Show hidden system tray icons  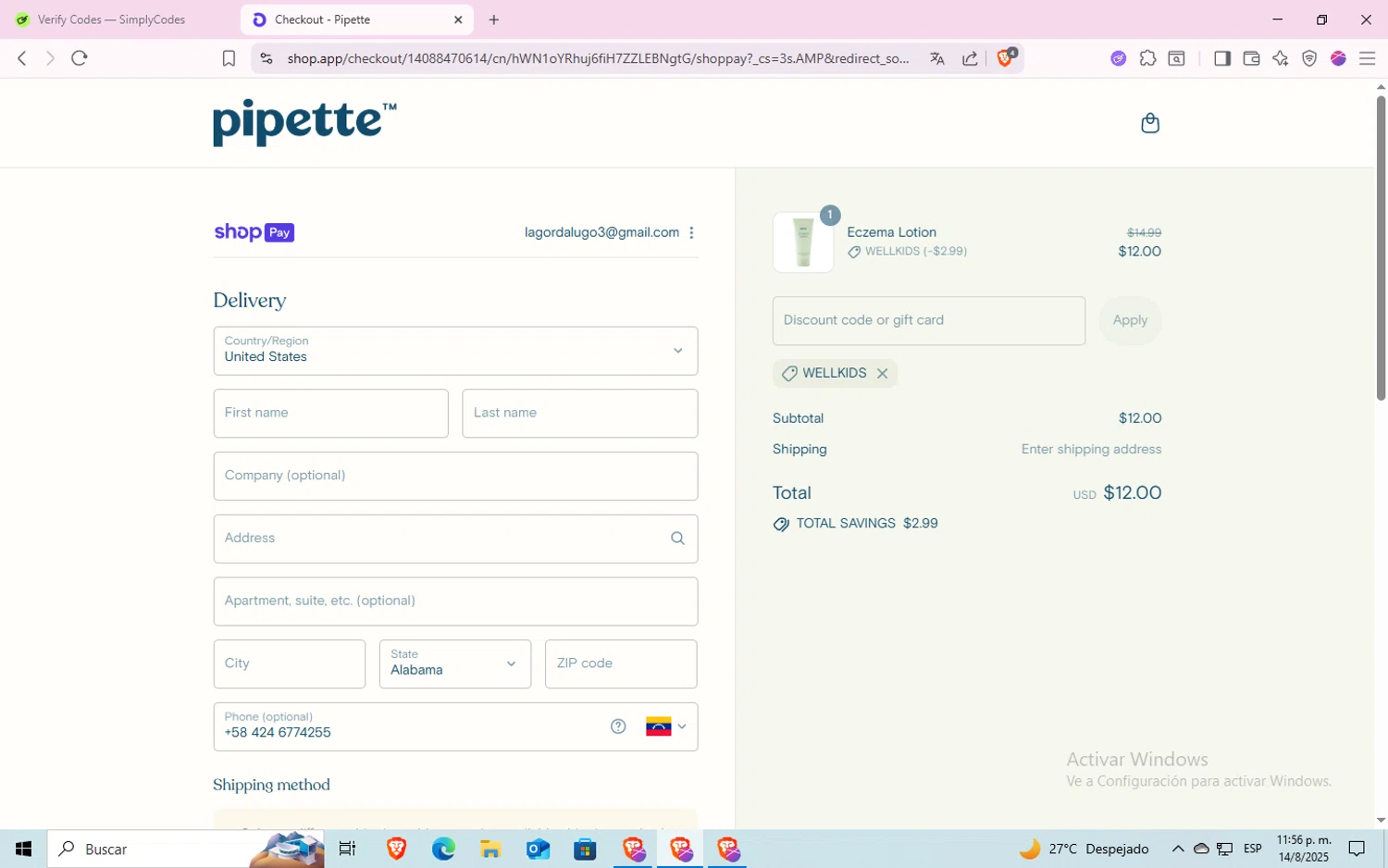[1178, 849]
